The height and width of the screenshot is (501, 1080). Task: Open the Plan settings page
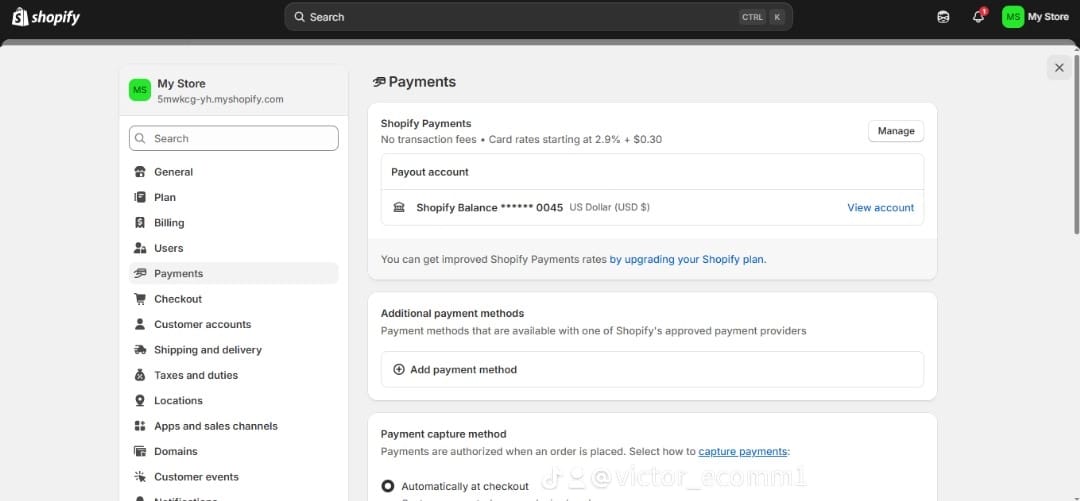(233, 197)
